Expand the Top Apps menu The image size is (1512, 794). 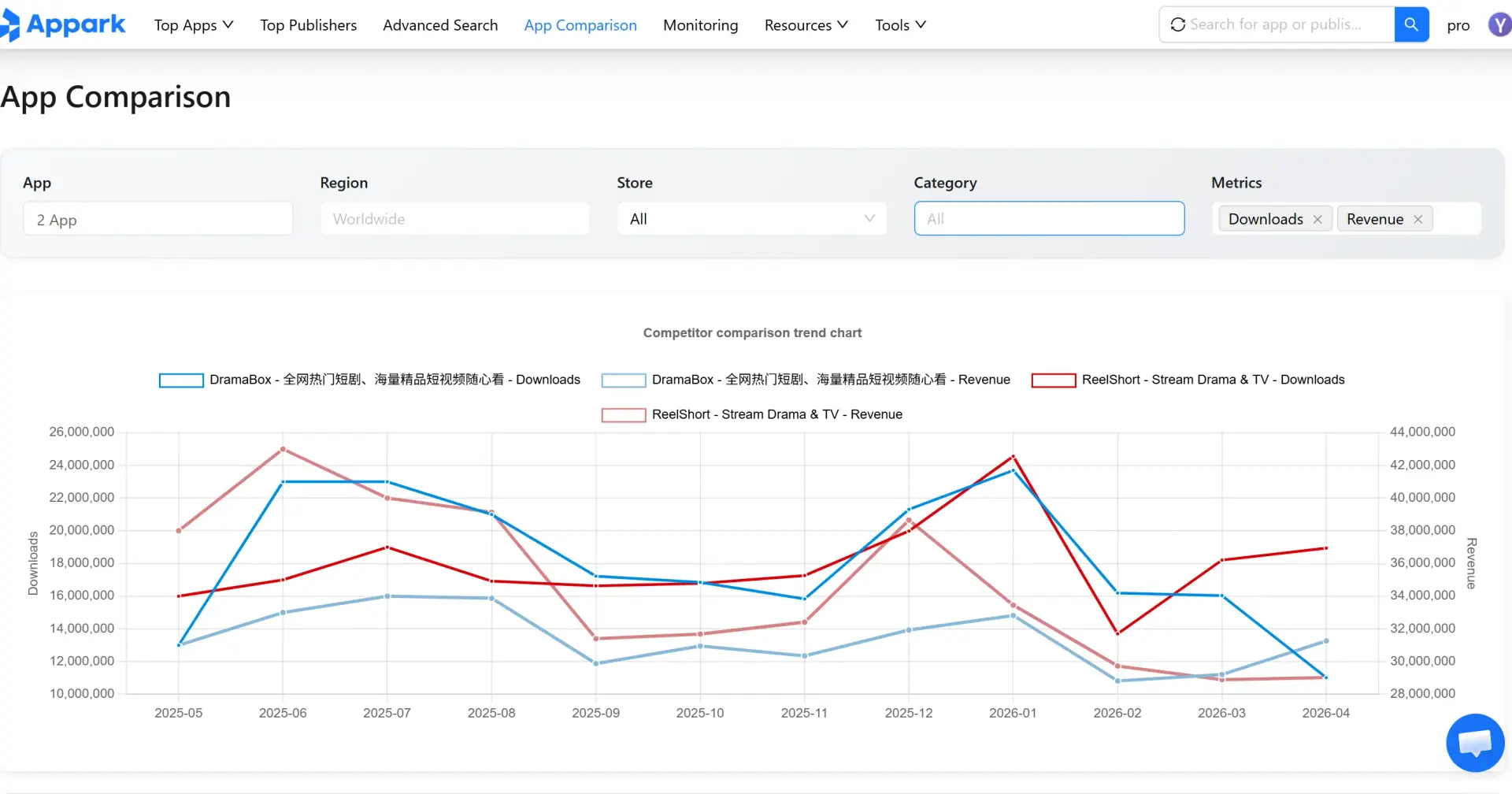(x=194, y=25)
